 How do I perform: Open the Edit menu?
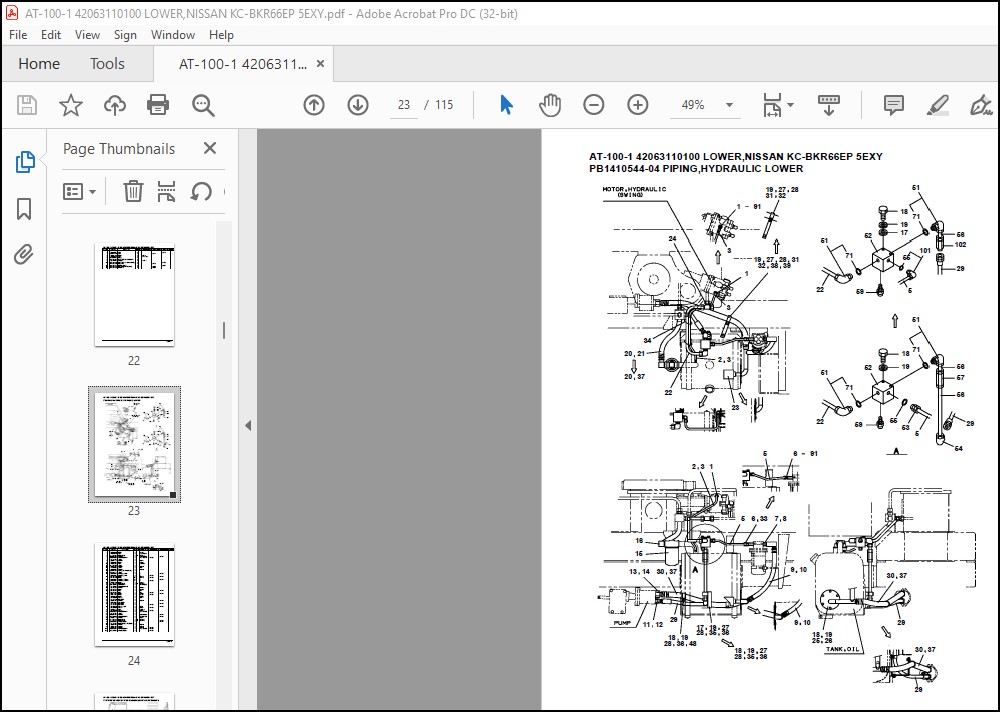point(50,35)
